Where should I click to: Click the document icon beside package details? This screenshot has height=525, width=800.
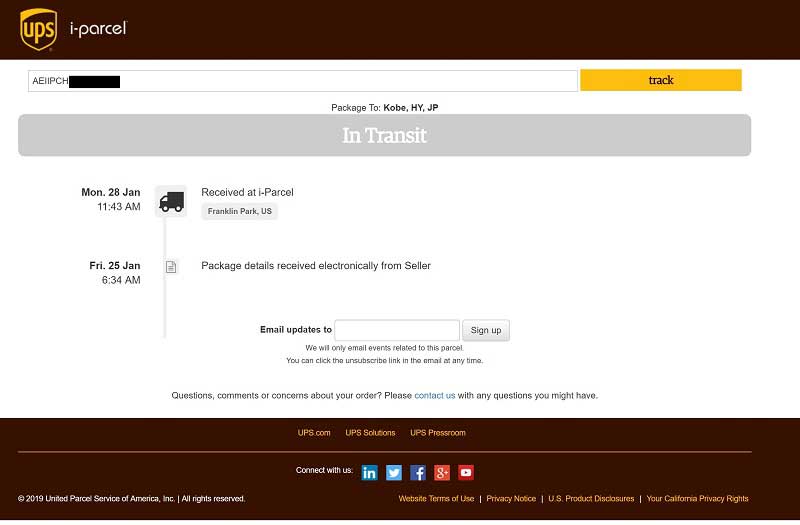pos(171,267)
